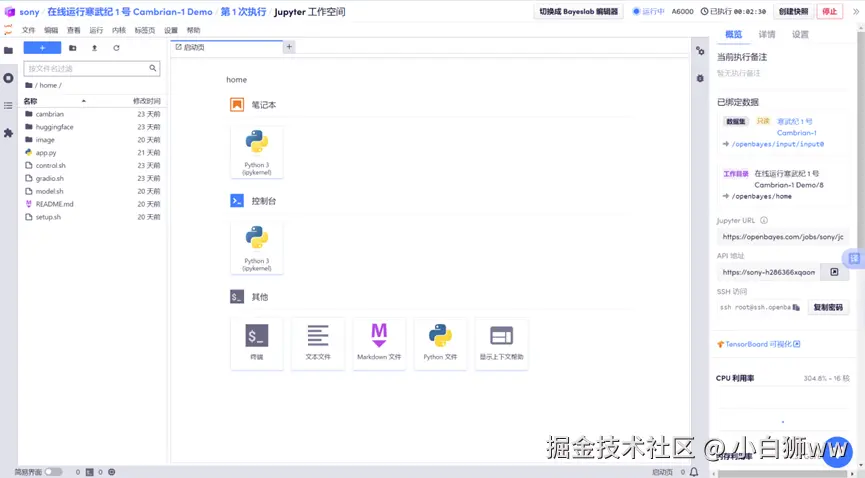Open the extension manager puzzle icon
Image resolution: width=865 pixels, height=478 pixels.
(8, 133)
